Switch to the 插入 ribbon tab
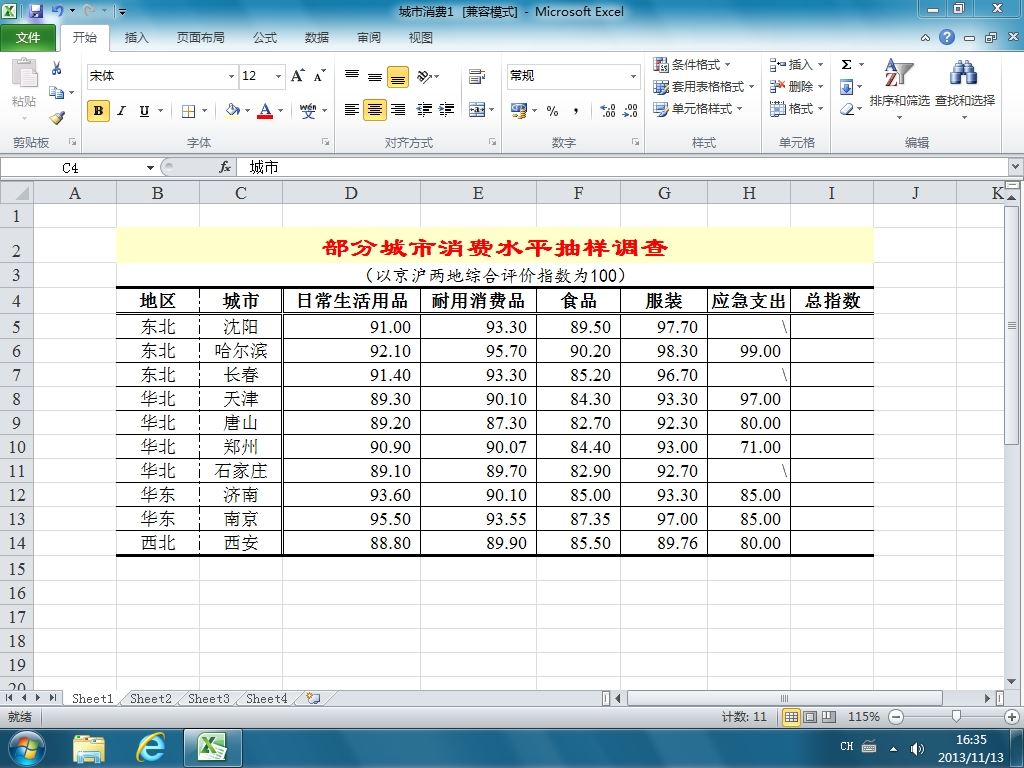 [136, 38]
